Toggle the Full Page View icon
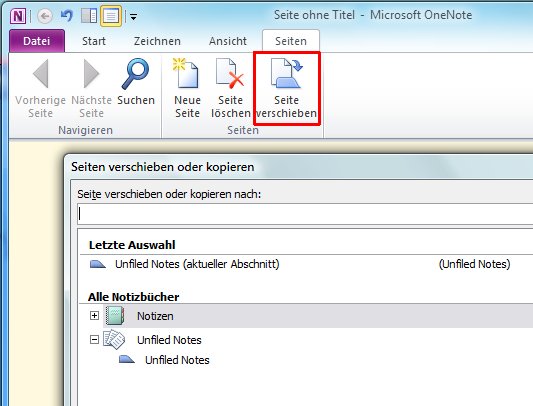Screen dimensions: 533x406 111,16
